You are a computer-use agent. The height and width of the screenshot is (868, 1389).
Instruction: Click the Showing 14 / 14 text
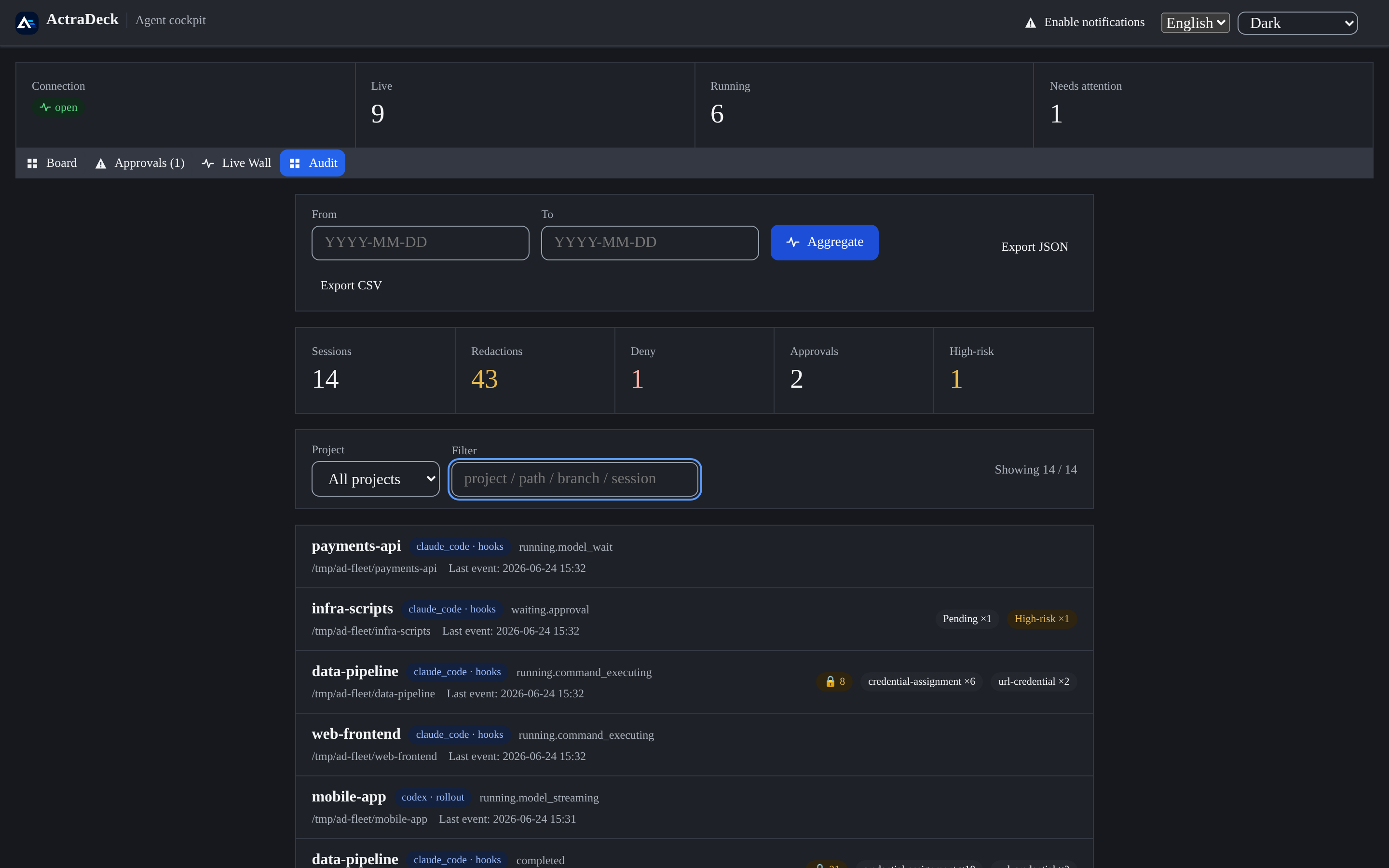tap(1035, 470)
